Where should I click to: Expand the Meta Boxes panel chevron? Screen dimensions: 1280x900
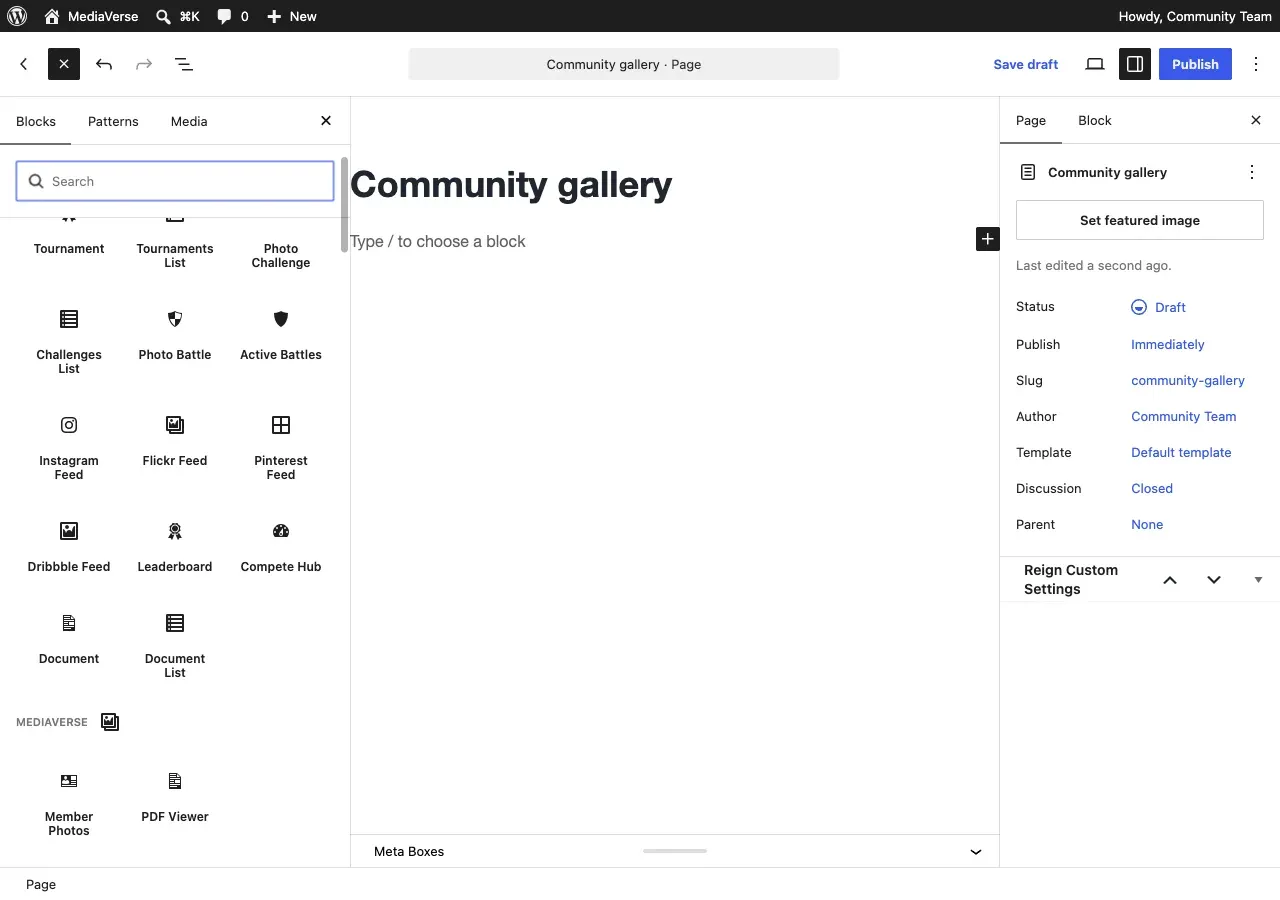pos(976,852)
